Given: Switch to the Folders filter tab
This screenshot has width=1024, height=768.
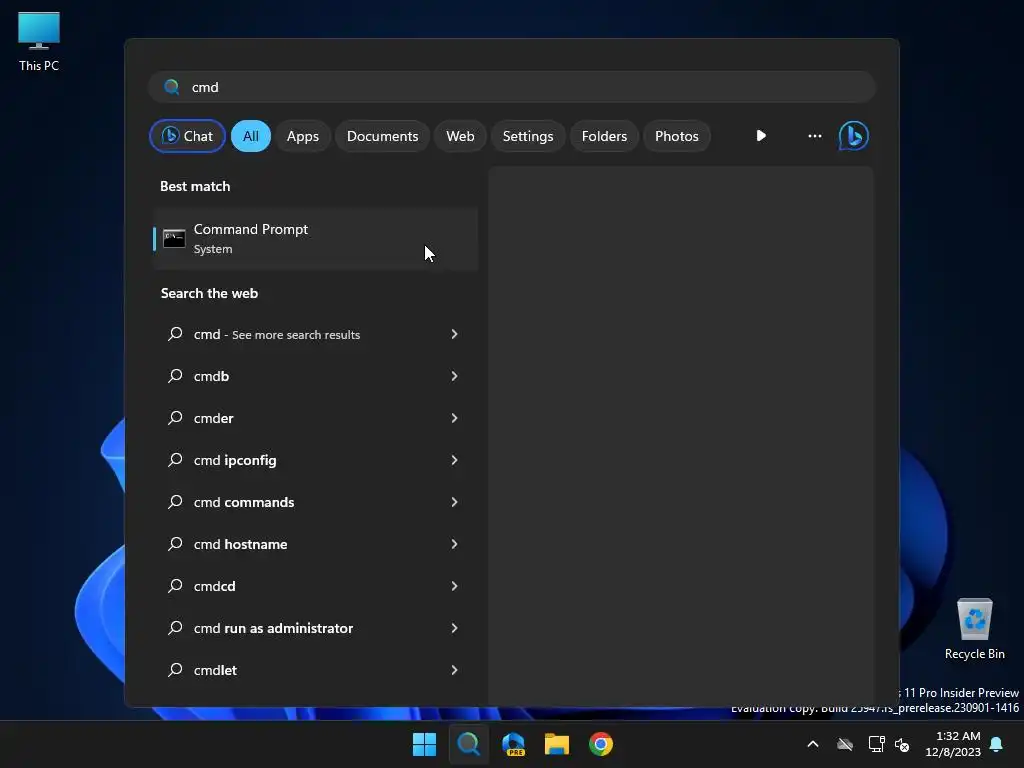Looking at the screenshot, I should click(604, 136).
